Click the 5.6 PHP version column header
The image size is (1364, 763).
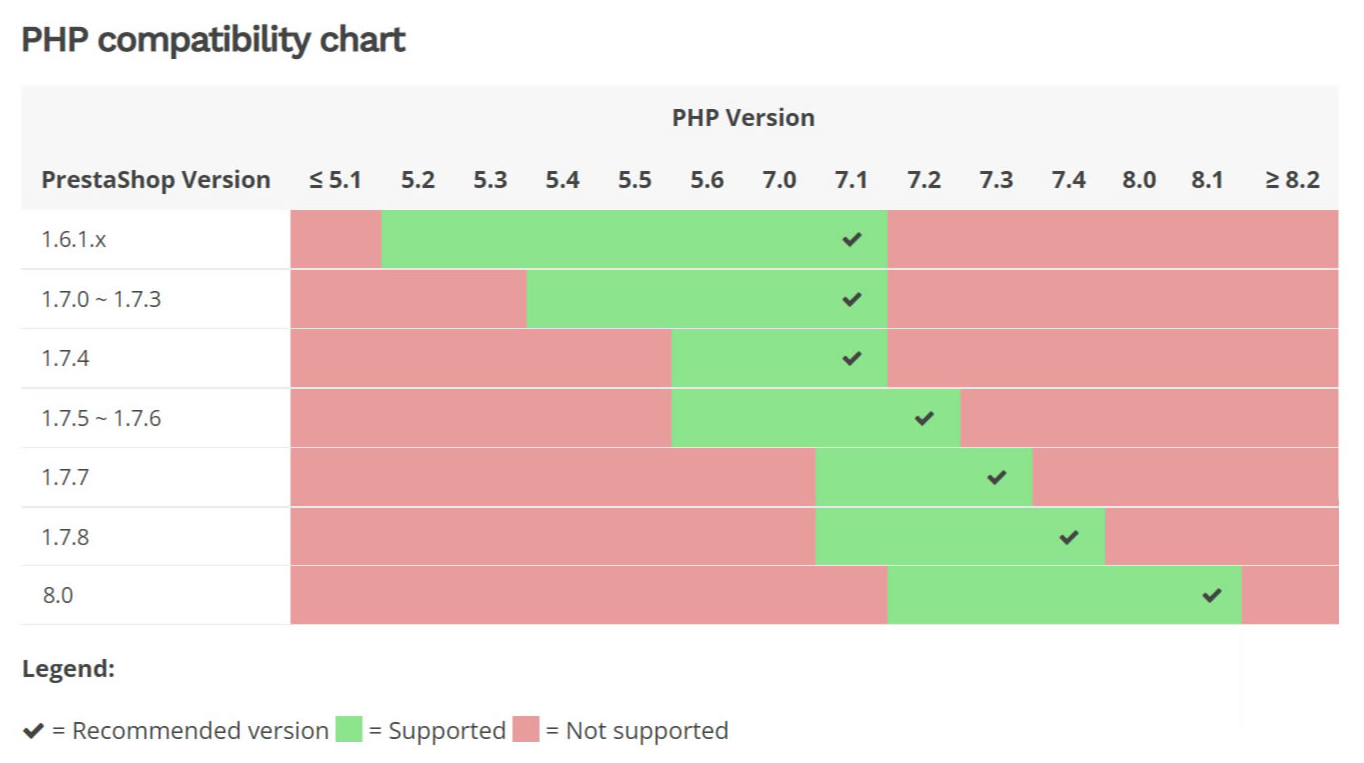(706, 180)
